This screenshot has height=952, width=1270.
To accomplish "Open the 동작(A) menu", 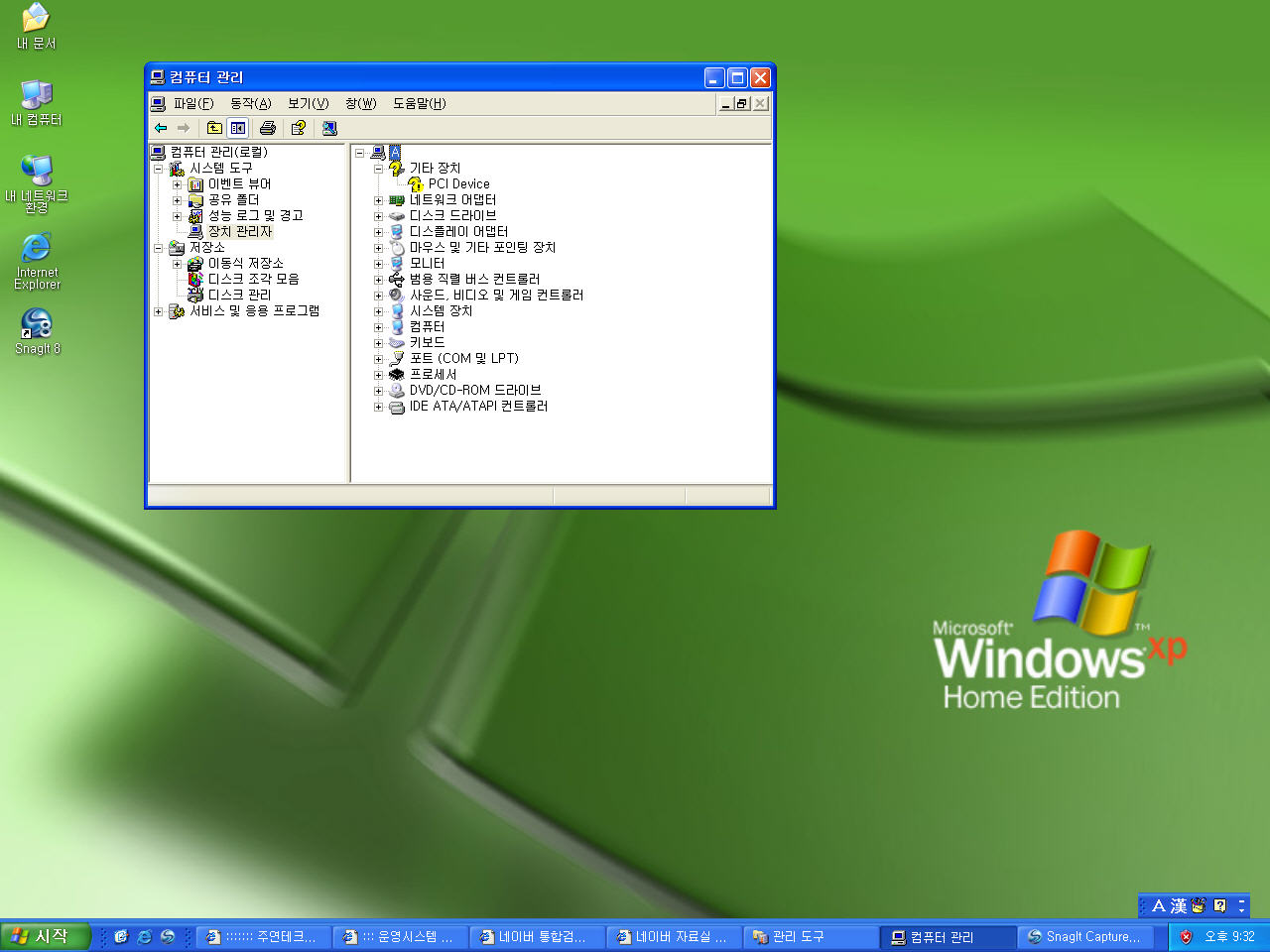I will (x=251, y=103).
